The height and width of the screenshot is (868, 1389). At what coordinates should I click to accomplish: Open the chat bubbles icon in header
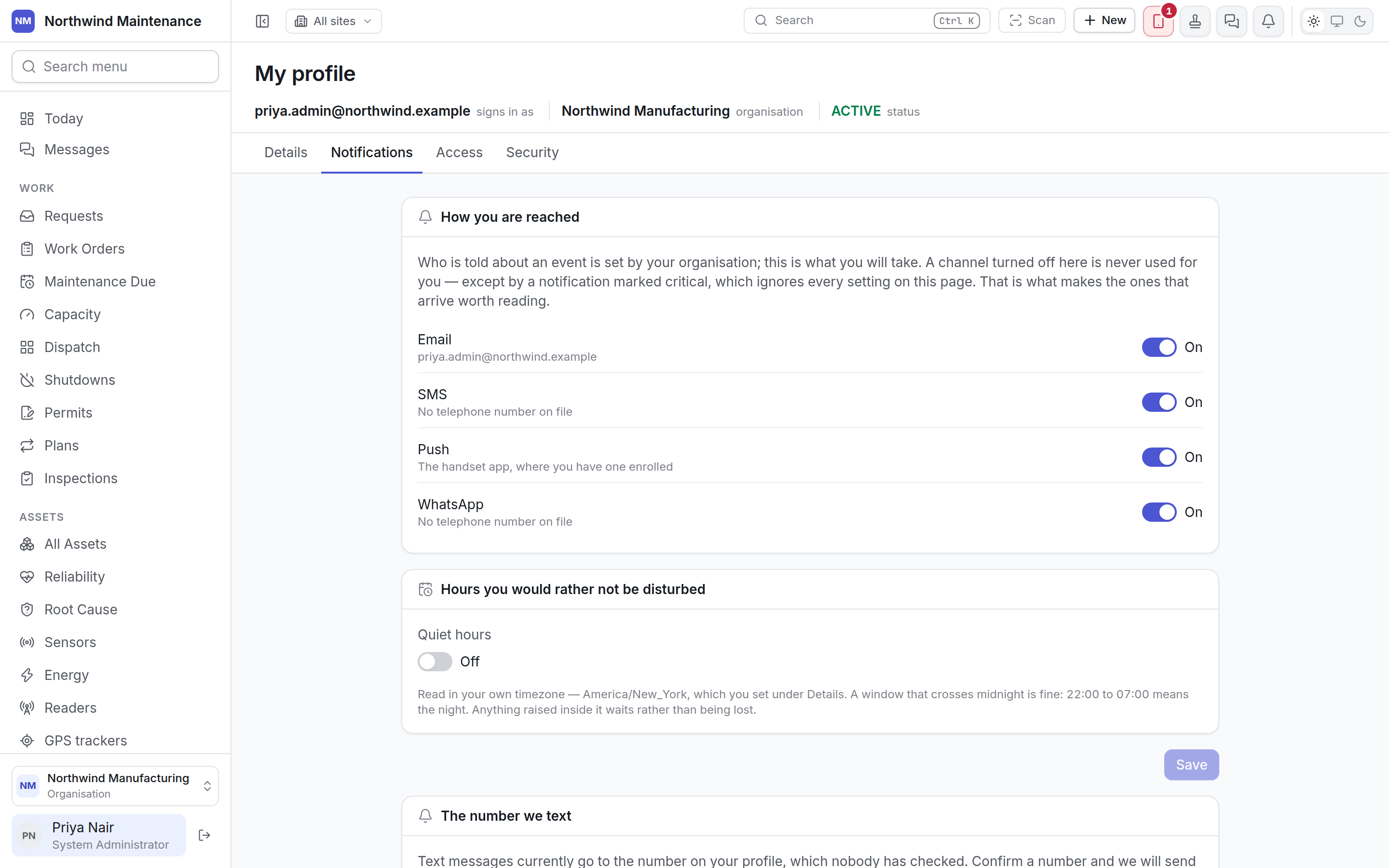pyautogui.click(x=1232, y=21)
